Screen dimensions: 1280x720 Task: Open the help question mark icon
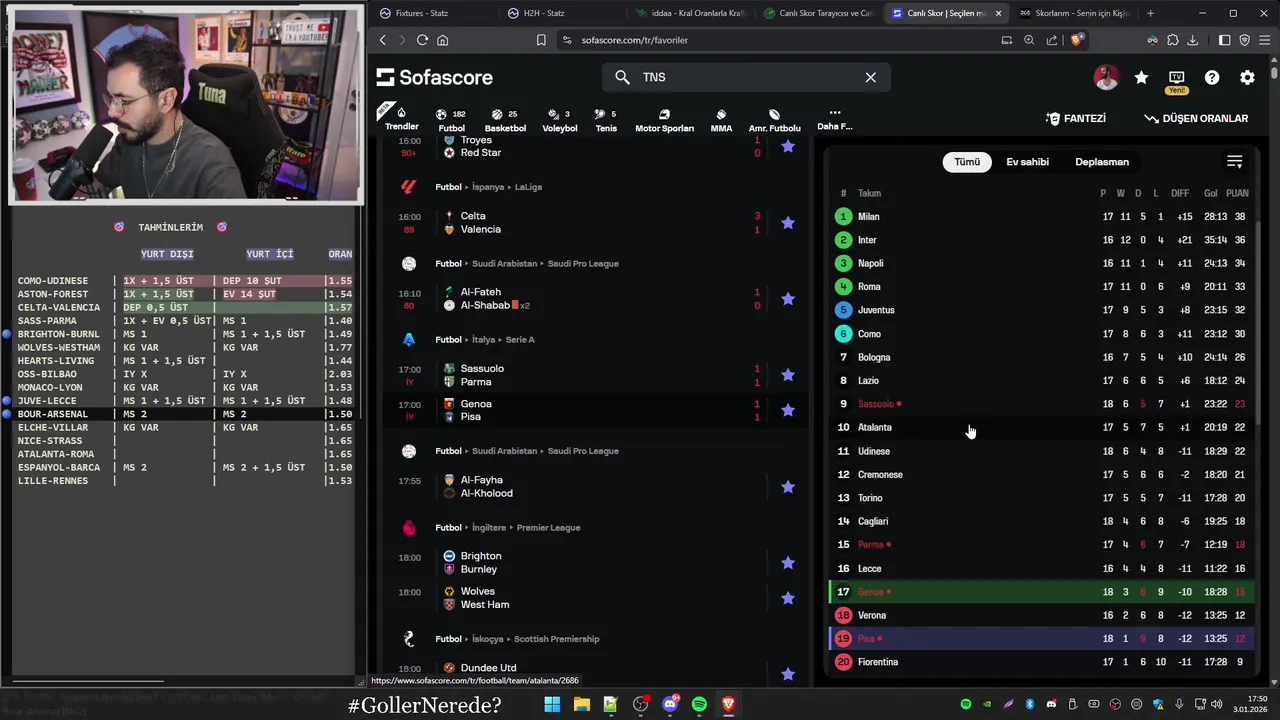[x=1212, y=77]
